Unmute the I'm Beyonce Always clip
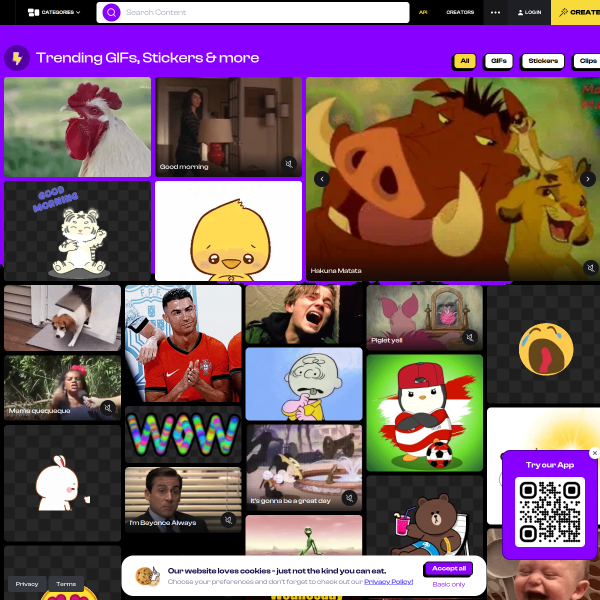The height and width of the screenshot is (600, 600). (228, 520)
